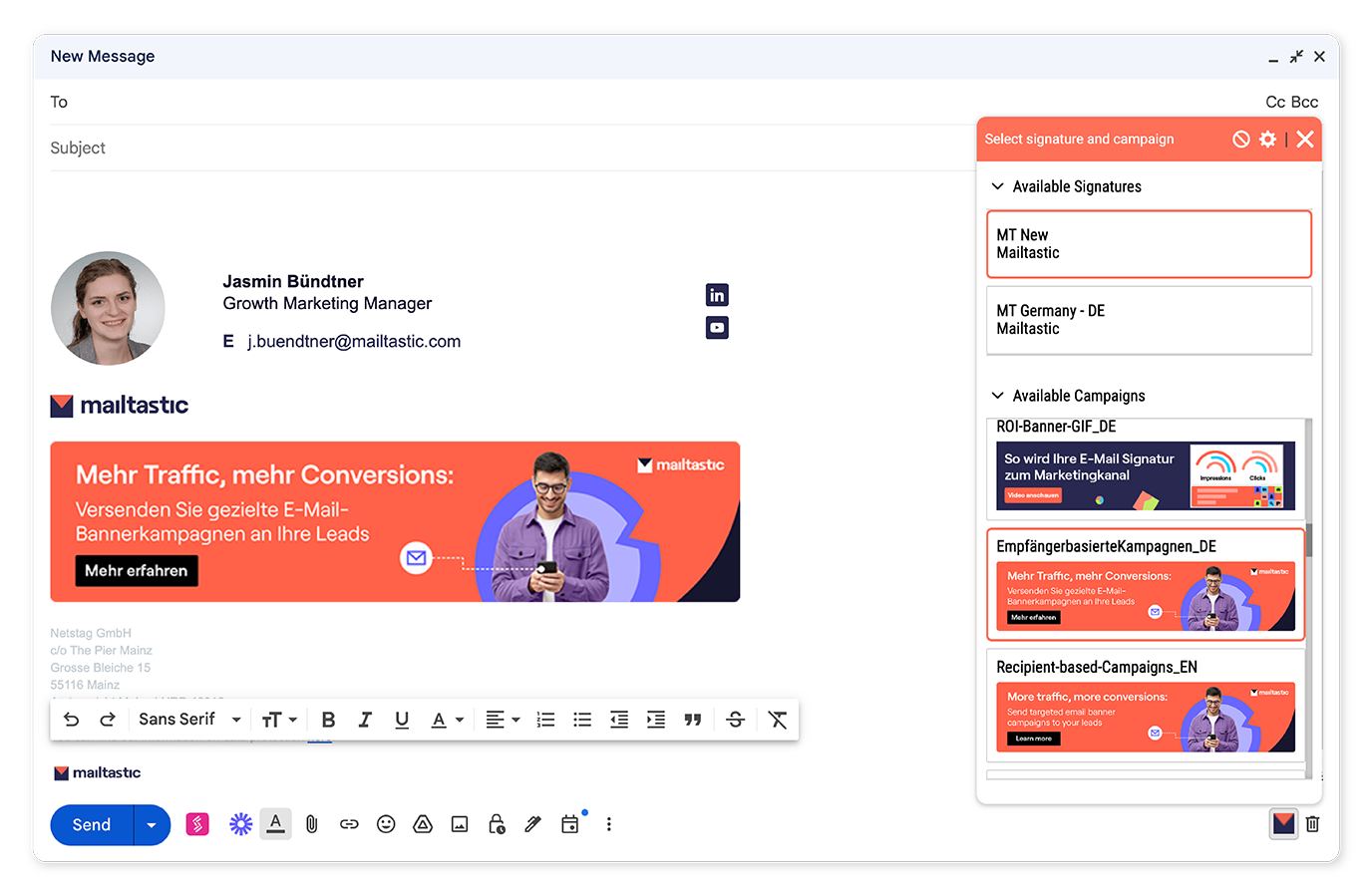Toggle italic formatting
The width and height of the screenshot is (1372, 896).
(365, 720)
